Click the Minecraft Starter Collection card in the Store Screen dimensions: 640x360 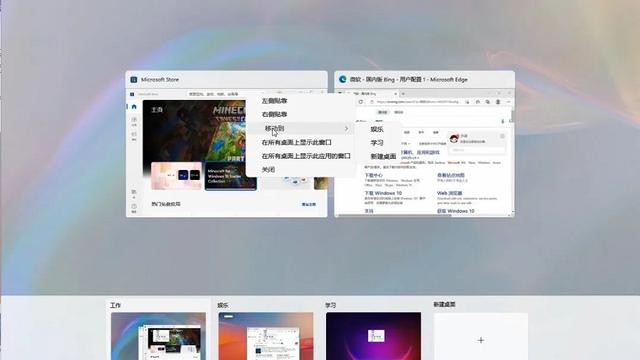[230, 176]
